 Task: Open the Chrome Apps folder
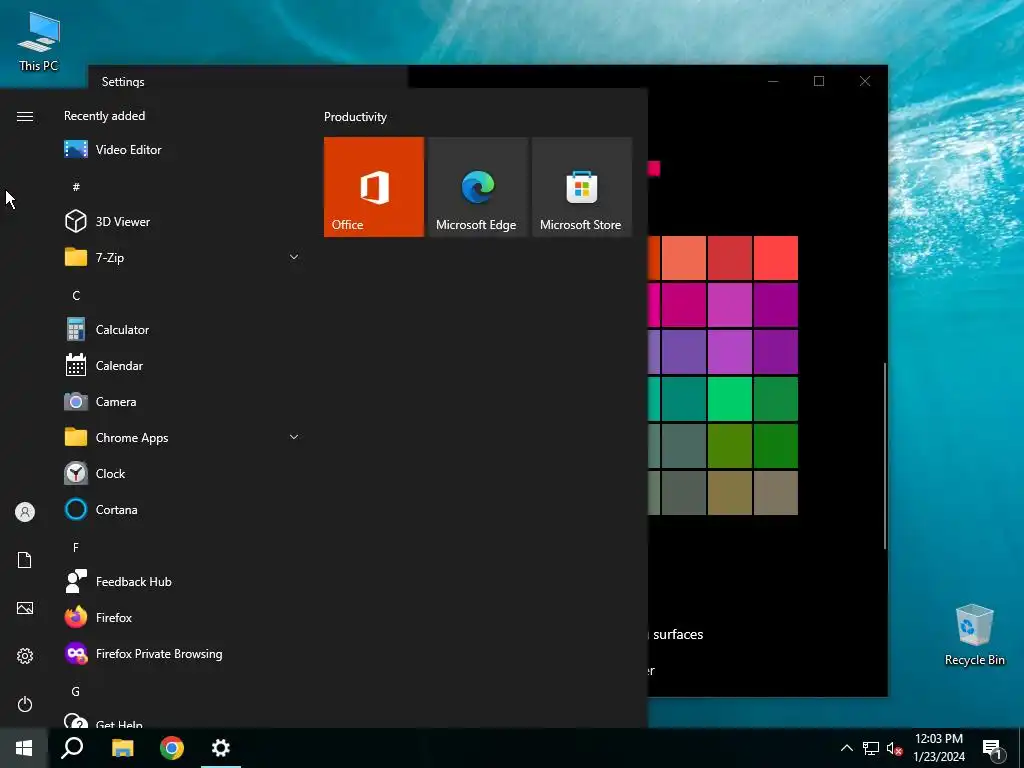coord(182,438)
